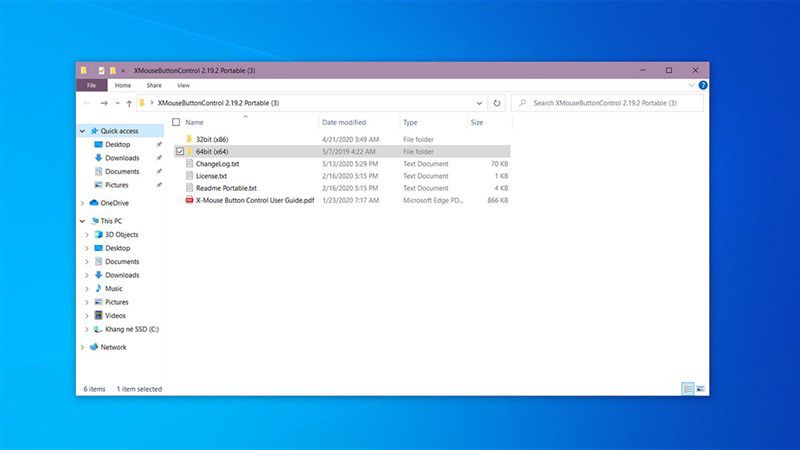Screen dimensions: 800x450
Task: Expand the OneDrive tree node
Action: click(82, 203)
